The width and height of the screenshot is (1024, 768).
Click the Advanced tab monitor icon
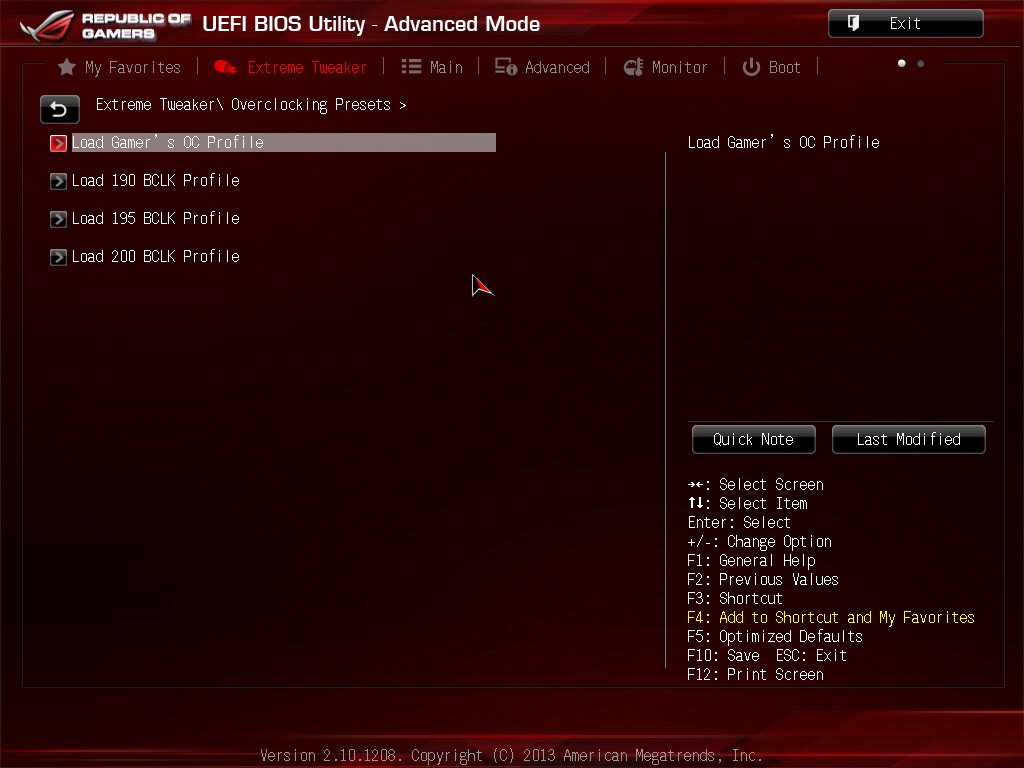click(505, 67)
